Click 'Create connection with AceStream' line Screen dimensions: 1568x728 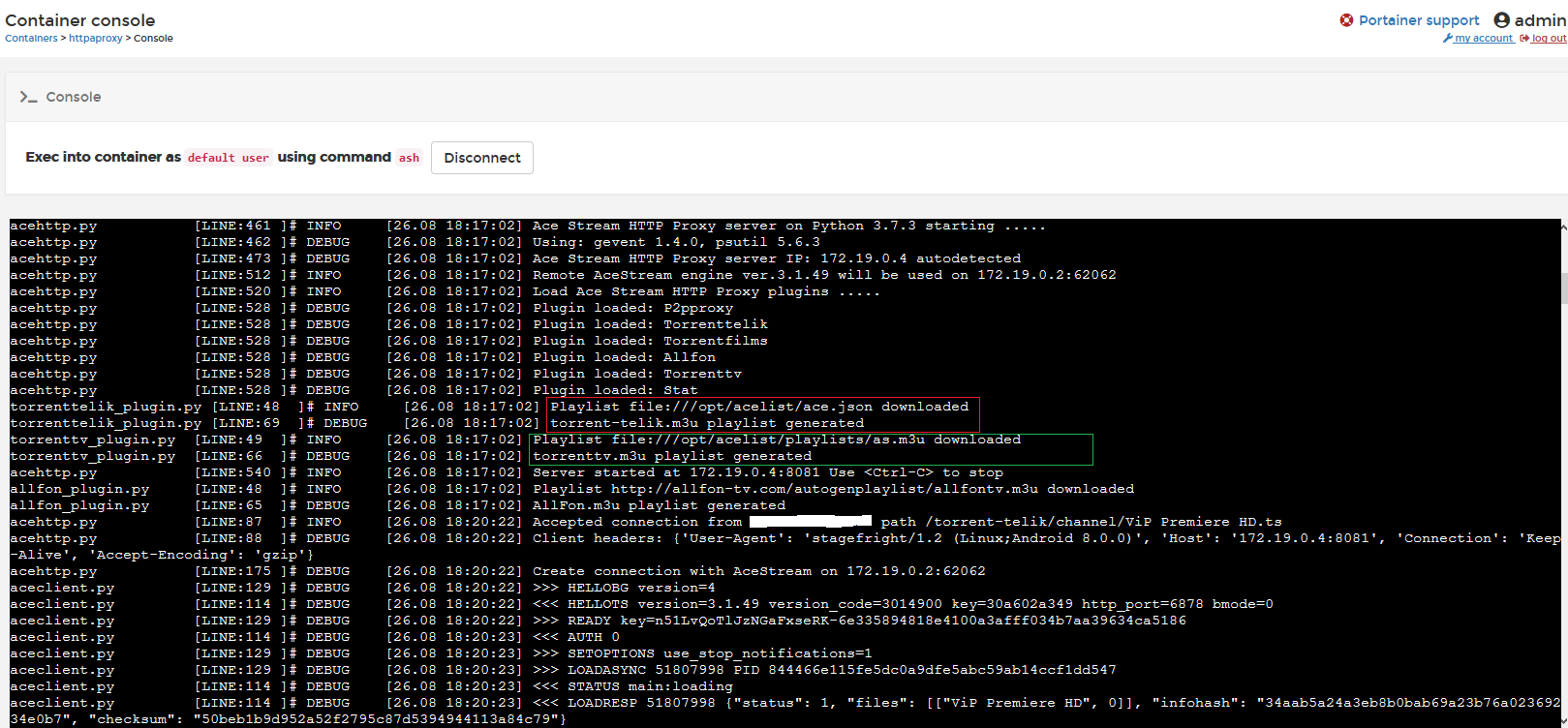[x=759, y=571]
